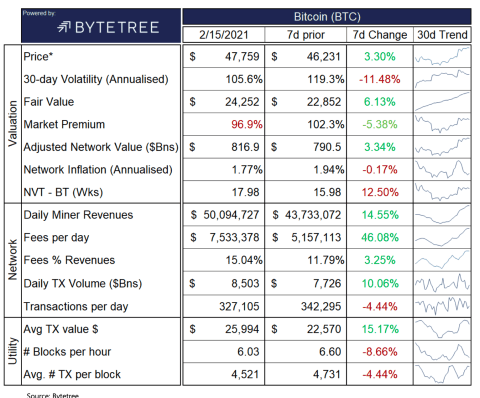Click the 46.08% fees change cell

[x=380, y=237]
